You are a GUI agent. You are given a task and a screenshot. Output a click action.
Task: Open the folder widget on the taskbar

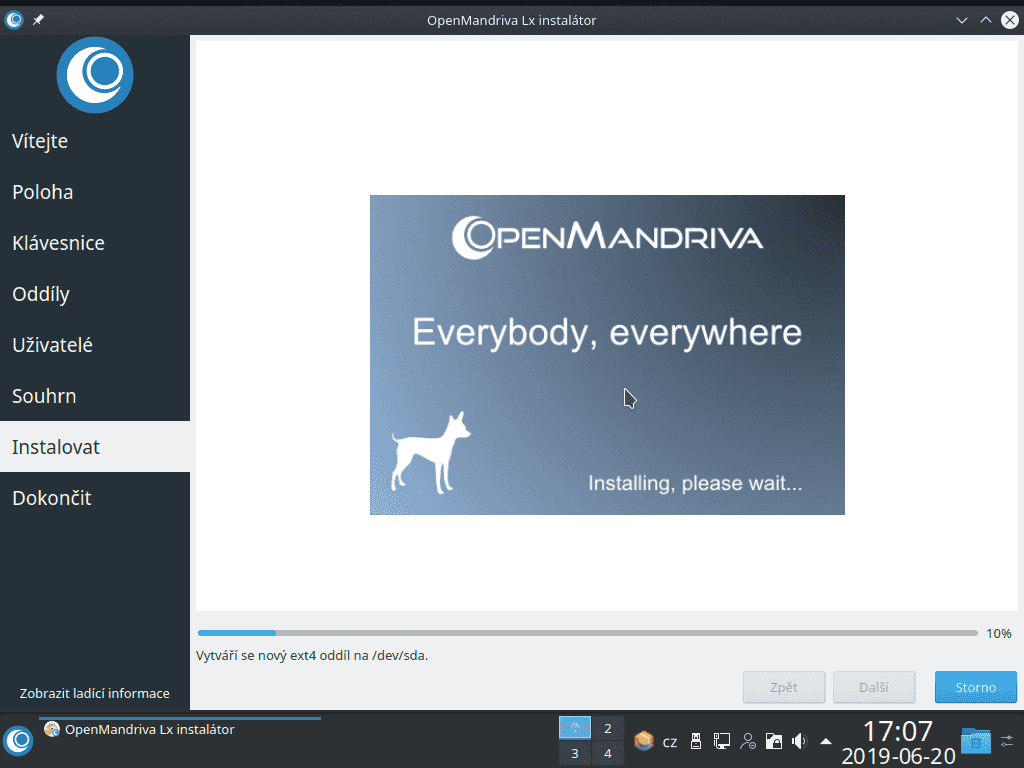(976, 741)
